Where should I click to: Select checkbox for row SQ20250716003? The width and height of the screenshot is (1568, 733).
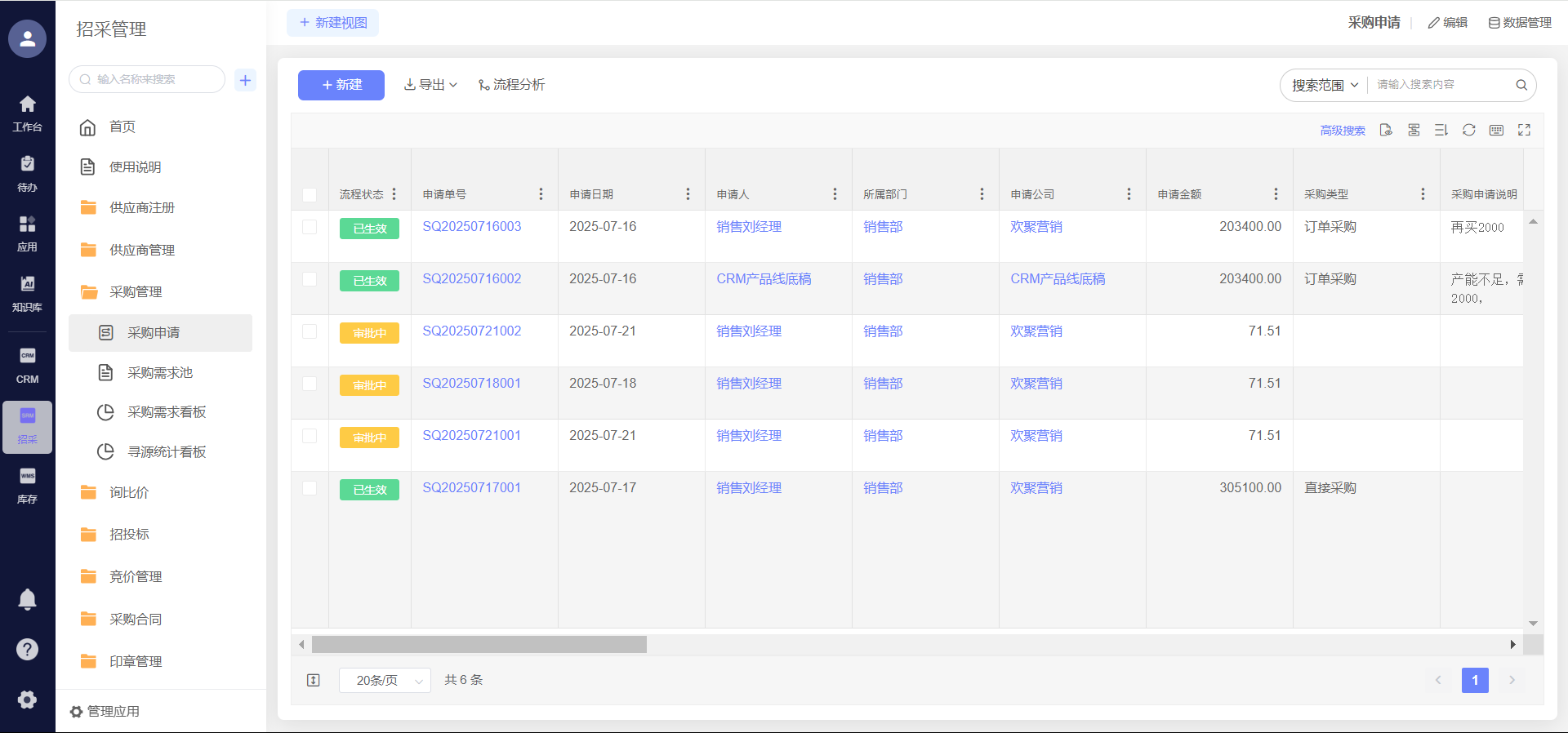click(x=310, y=227)
